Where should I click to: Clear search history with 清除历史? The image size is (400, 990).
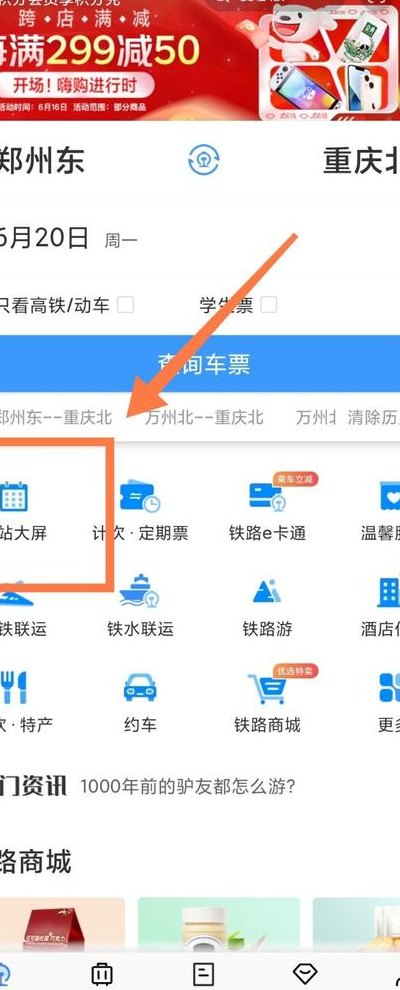coord(374,417)
